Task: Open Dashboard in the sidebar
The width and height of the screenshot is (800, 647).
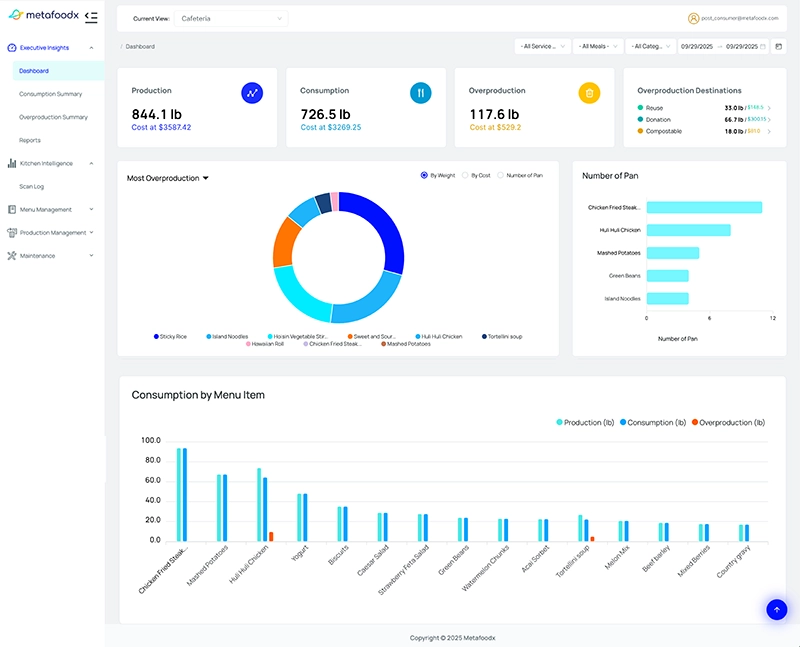Action: pyautogui.click(x=58, y=71)
